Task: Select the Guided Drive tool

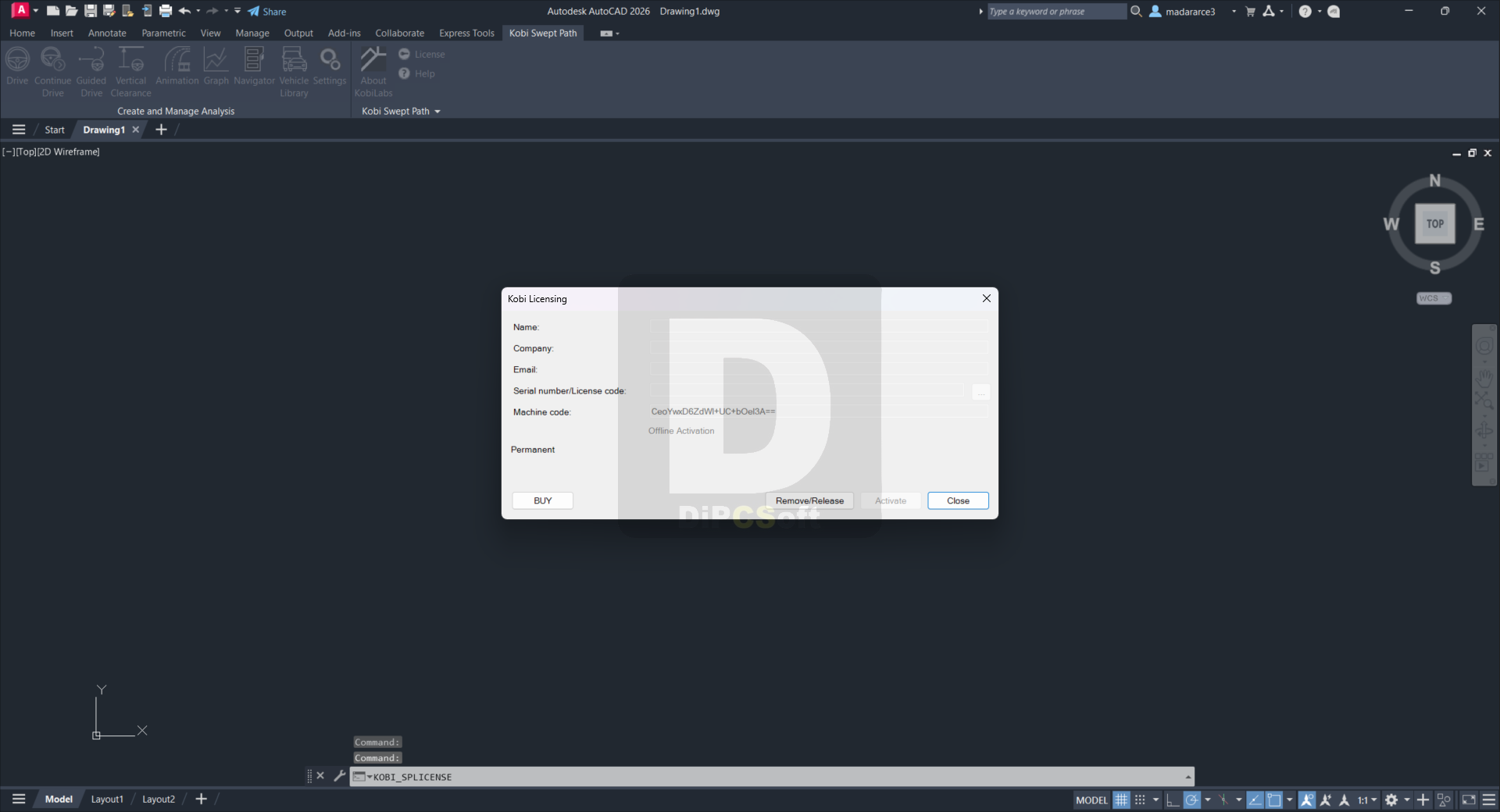Action: tap(91, 72)
